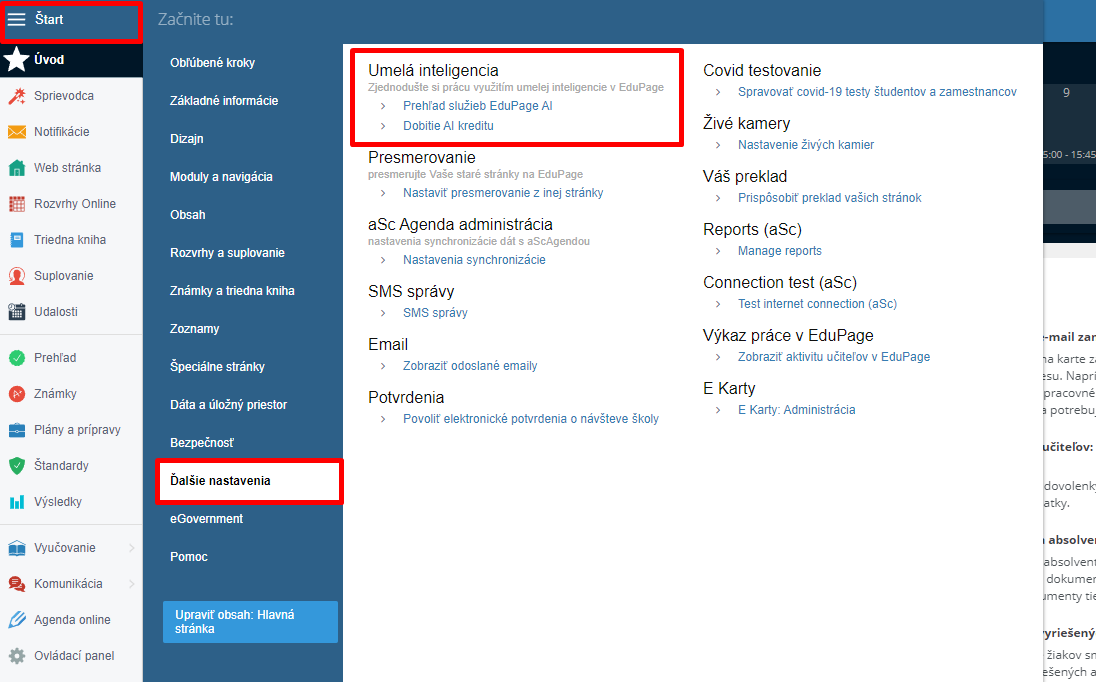
Task: Select Rozvrhy a suplovanie menu item
Action: tap(227, 253)
